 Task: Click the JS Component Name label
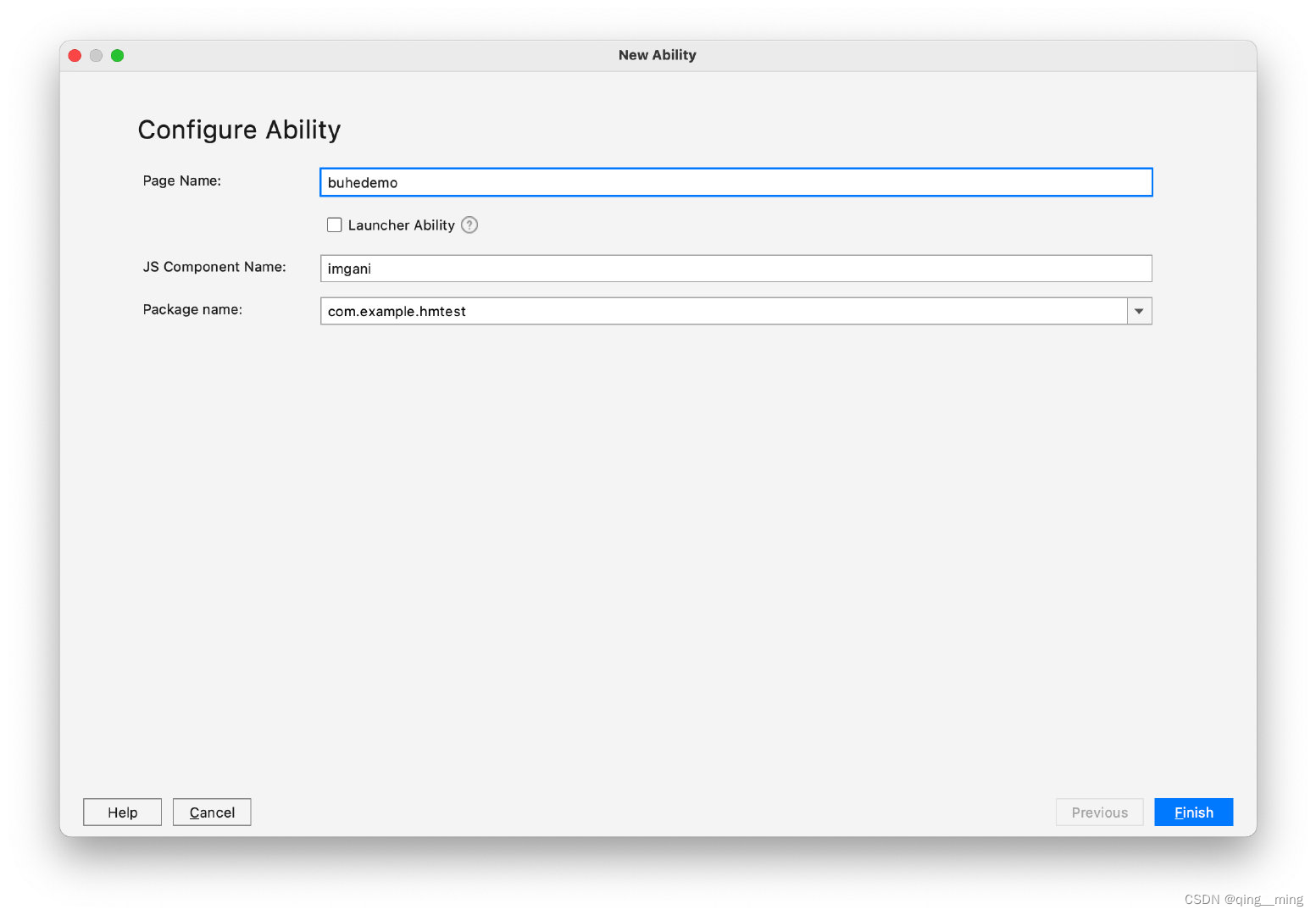(214, 267)
